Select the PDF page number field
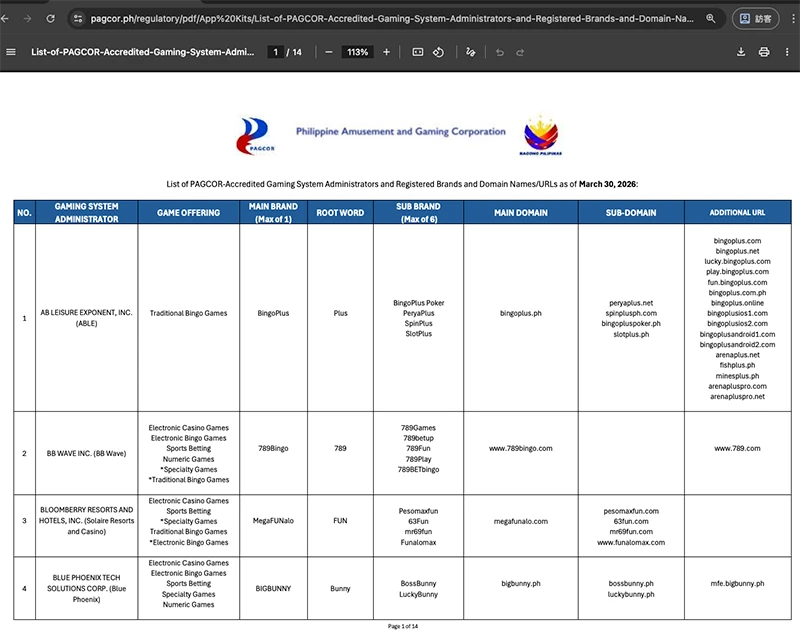 point(276,52)
